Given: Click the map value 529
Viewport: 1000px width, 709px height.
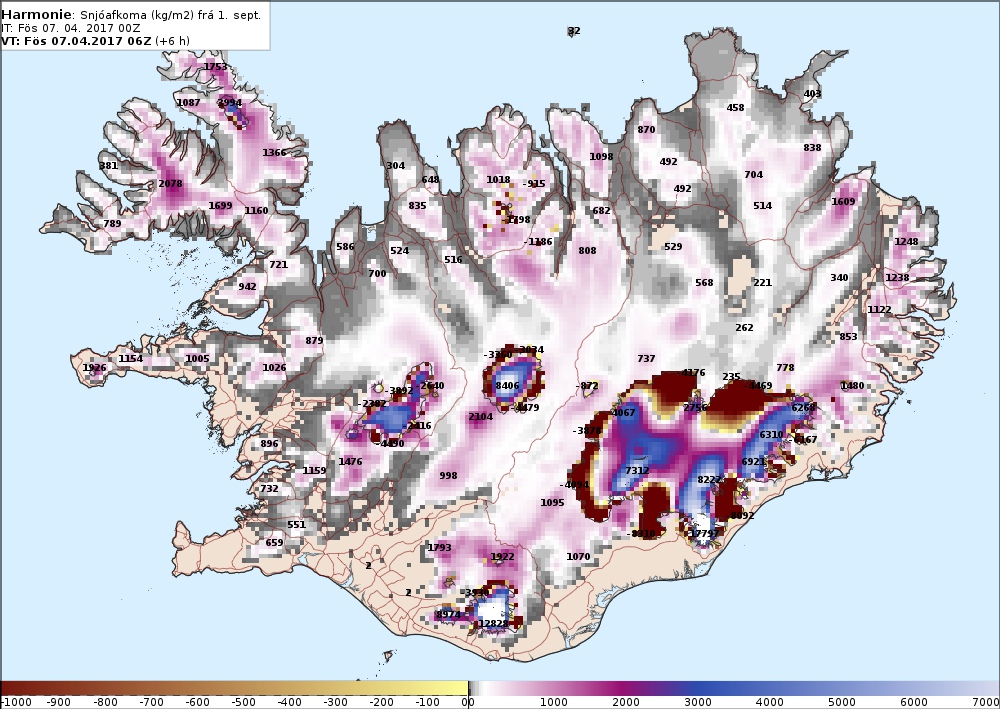Looking at the screenshot, I should coord(673,247).
